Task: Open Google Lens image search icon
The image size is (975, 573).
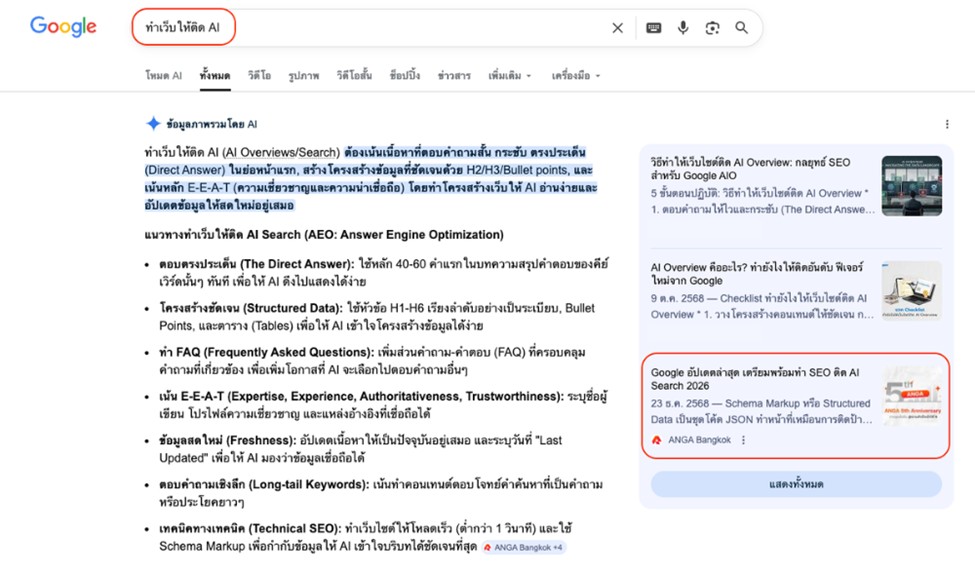Action: pyautogui.click(x=712, y=28)
